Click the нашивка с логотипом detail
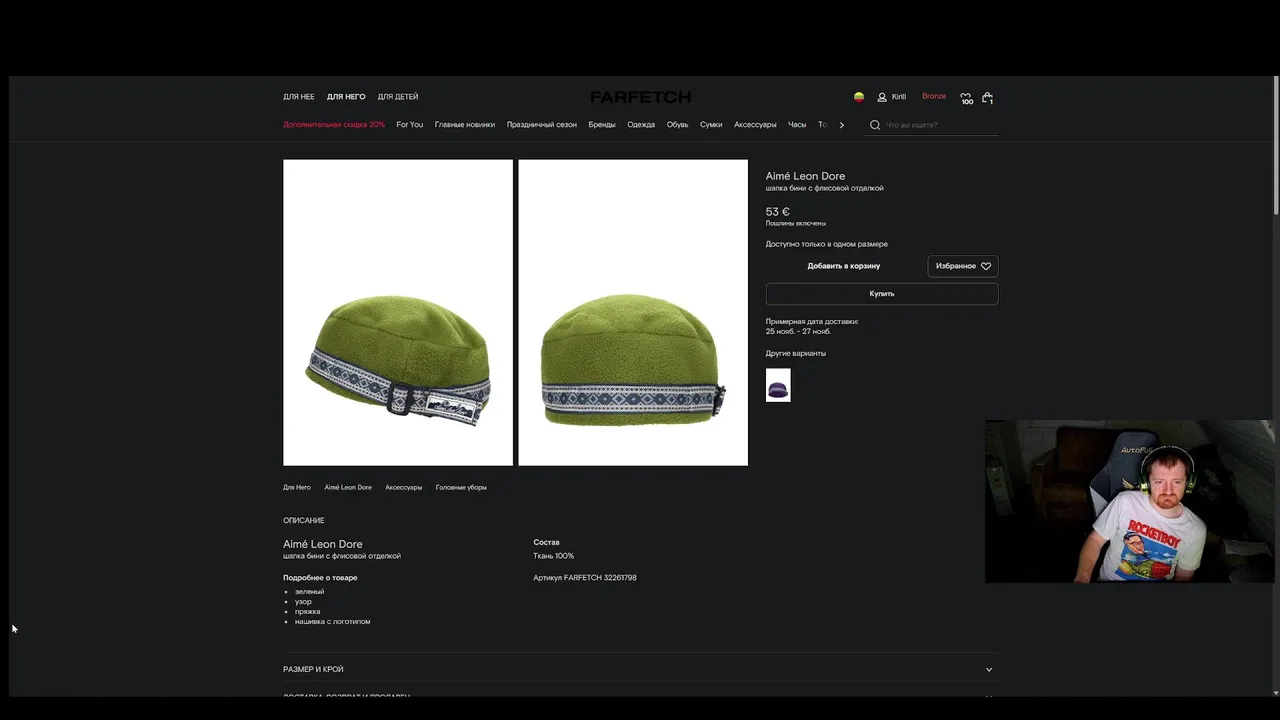 (x=332, y=622)
